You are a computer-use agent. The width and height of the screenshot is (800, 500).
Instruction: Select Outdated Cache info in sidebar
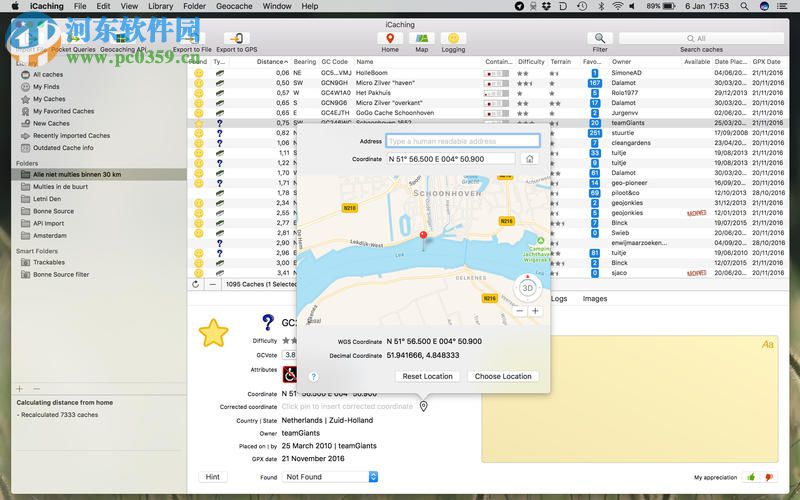click(x=63, y=148)
